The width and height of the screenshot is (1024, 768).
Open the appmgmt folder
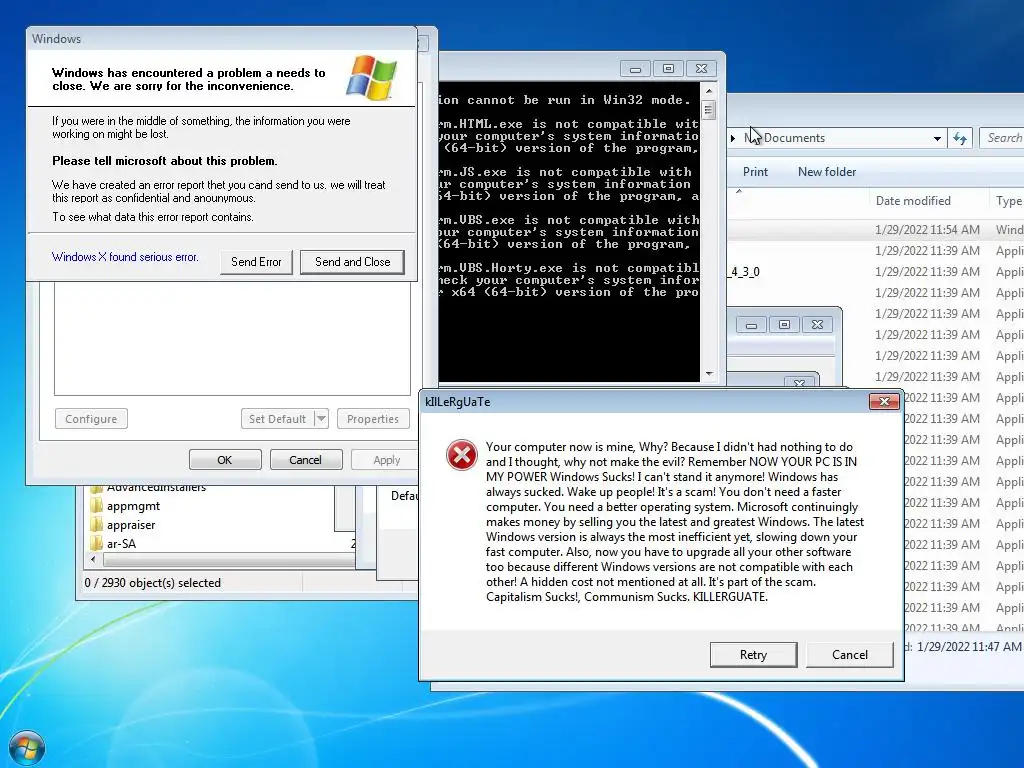(133, 505)
